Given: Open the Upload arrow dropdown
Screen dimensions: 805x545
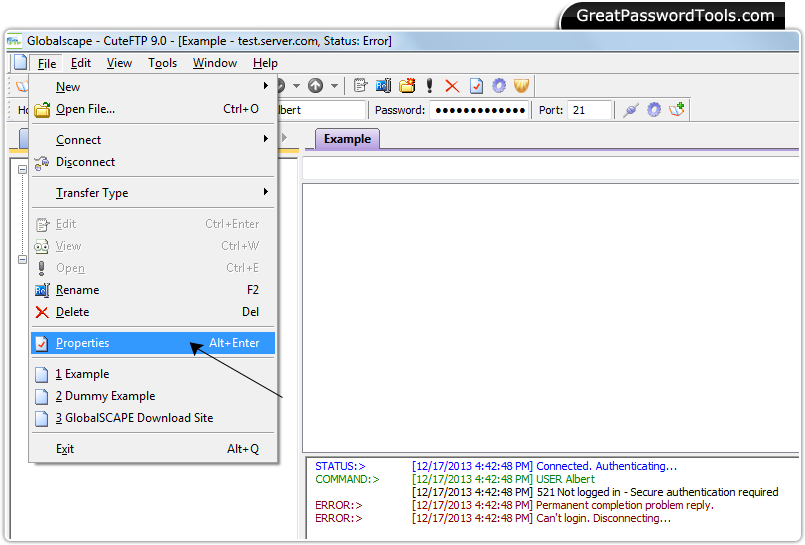Looking at the screenshot, I should (x=334, y=86).
